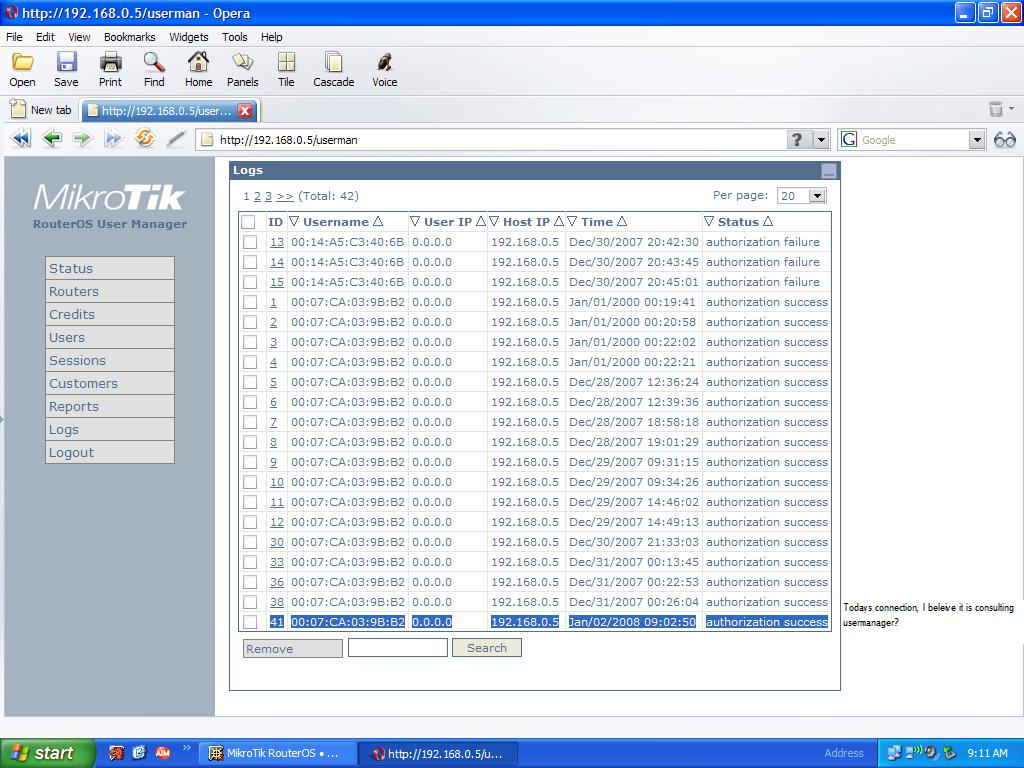Go to logs page 2
The image size is (1024, 768).
click(x=257, y=196)
